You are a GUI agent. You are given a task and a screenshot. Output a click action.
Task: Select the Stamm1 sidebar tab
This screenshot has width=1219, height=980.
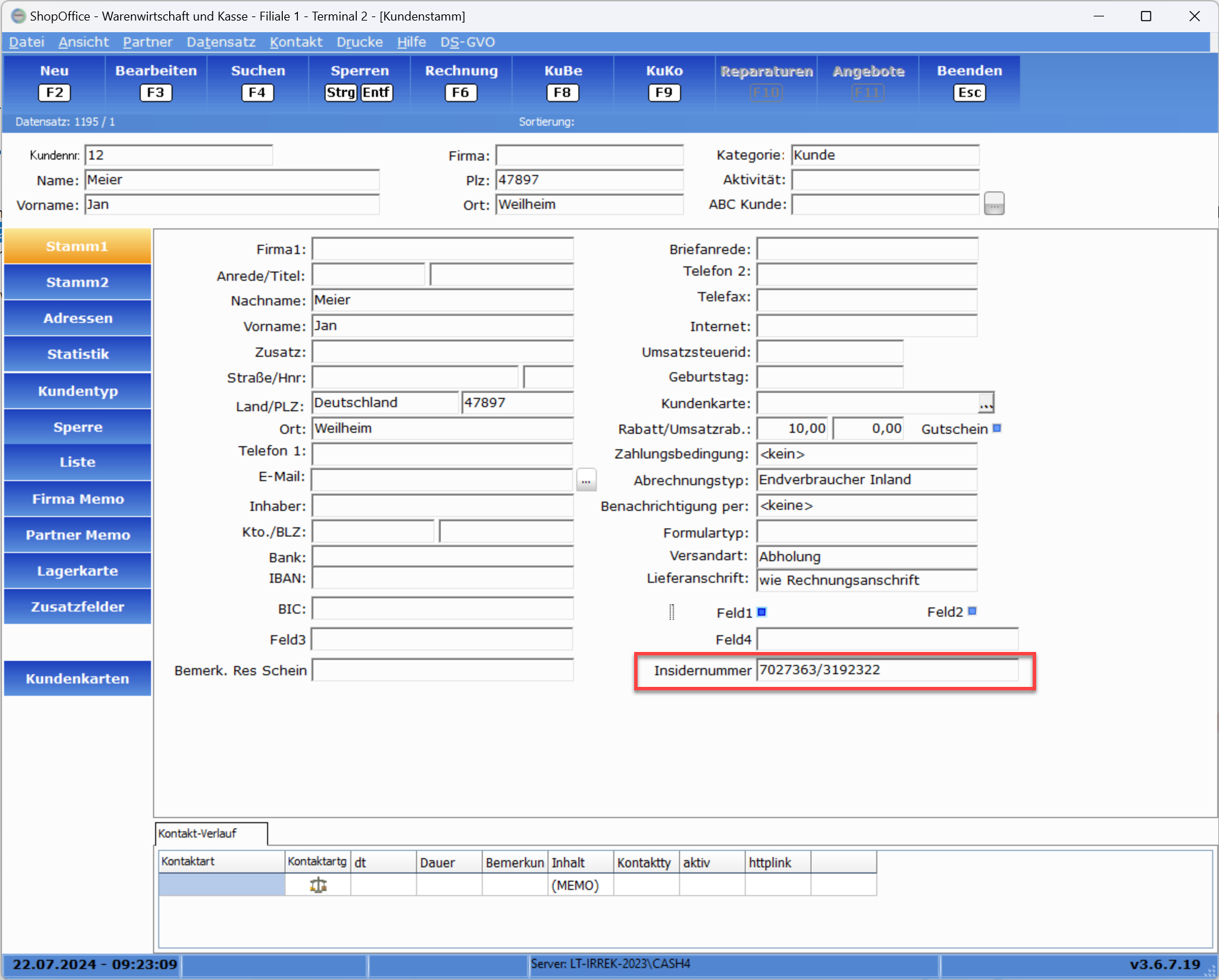[77, 247]
